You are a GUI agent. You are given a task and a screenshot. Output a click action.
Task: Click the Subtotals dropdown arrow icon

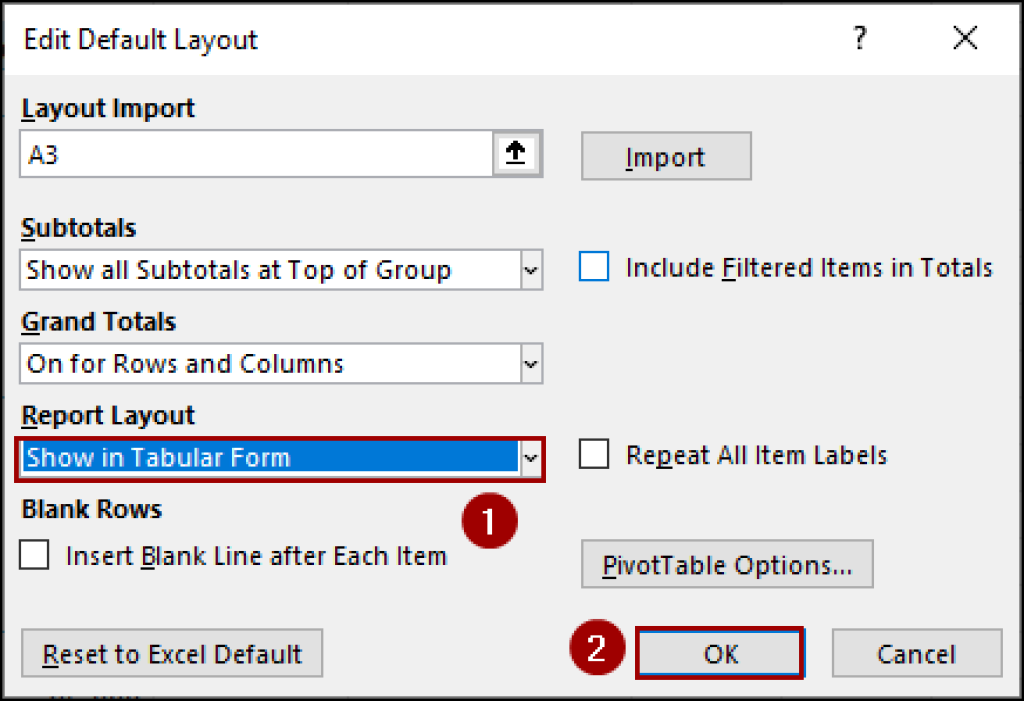(x=531, y=269)
